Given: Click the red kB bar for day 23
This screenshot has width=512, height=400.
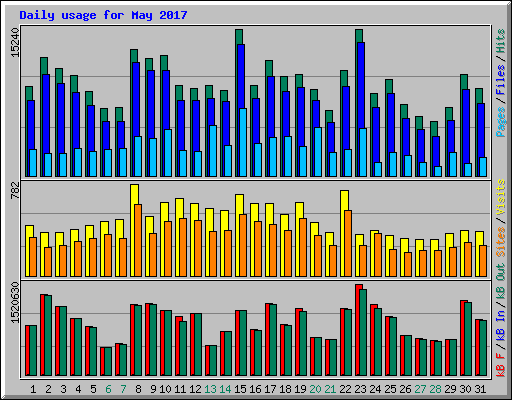Looking at the screenshot, I should click(357, 330).
